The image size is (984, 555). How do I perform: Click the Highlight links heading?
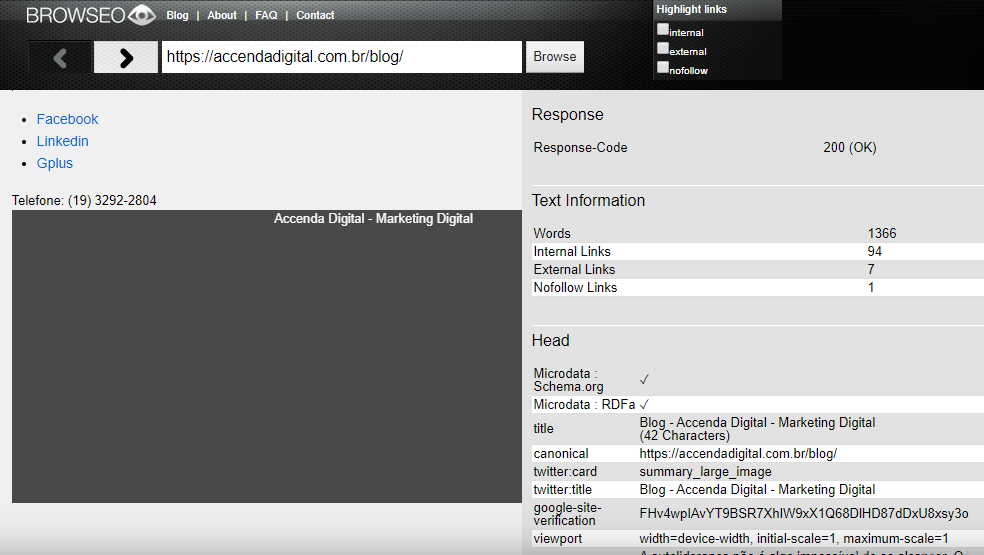pos(692,9)
